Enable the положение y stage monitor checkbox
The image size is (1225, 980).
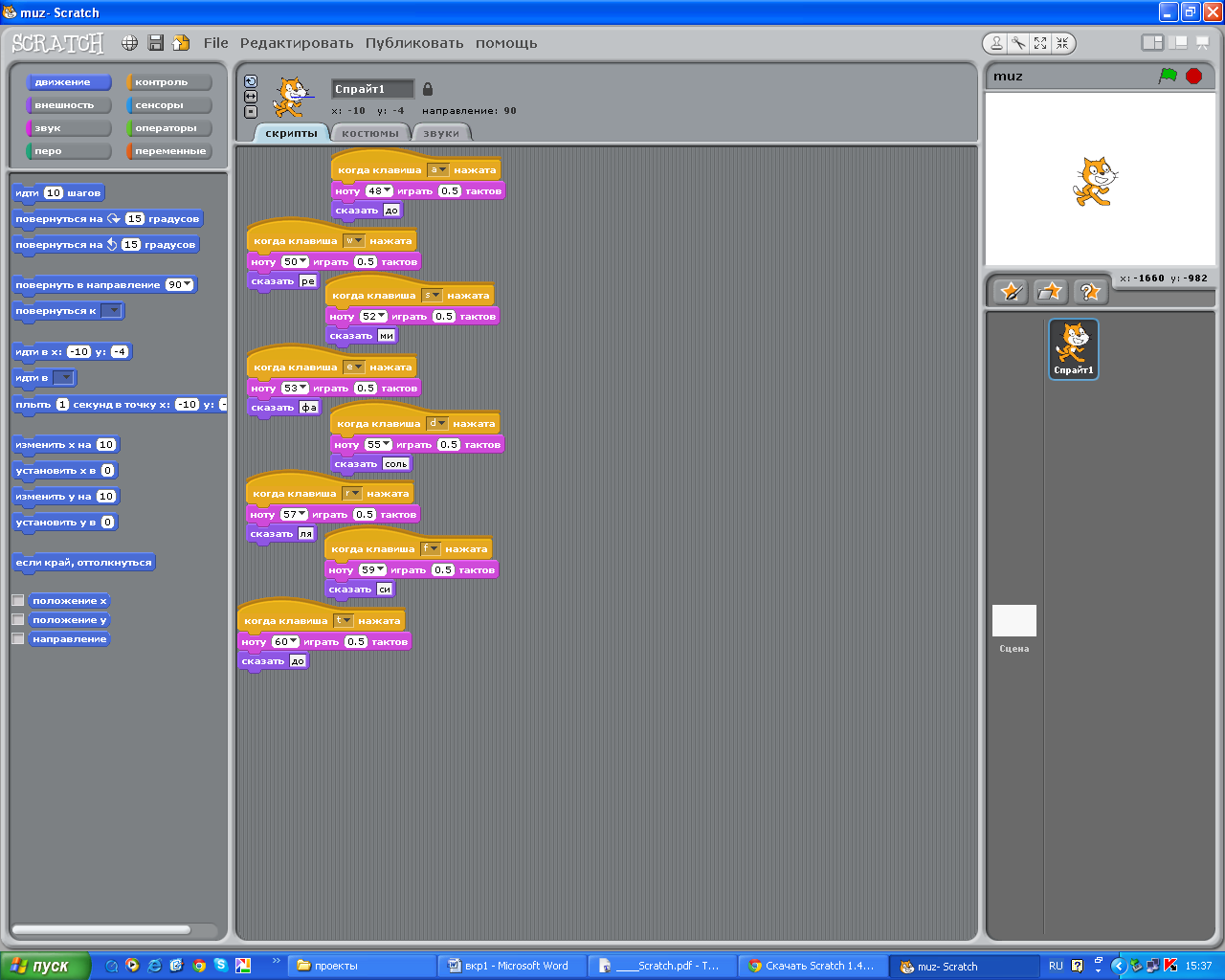17,619
